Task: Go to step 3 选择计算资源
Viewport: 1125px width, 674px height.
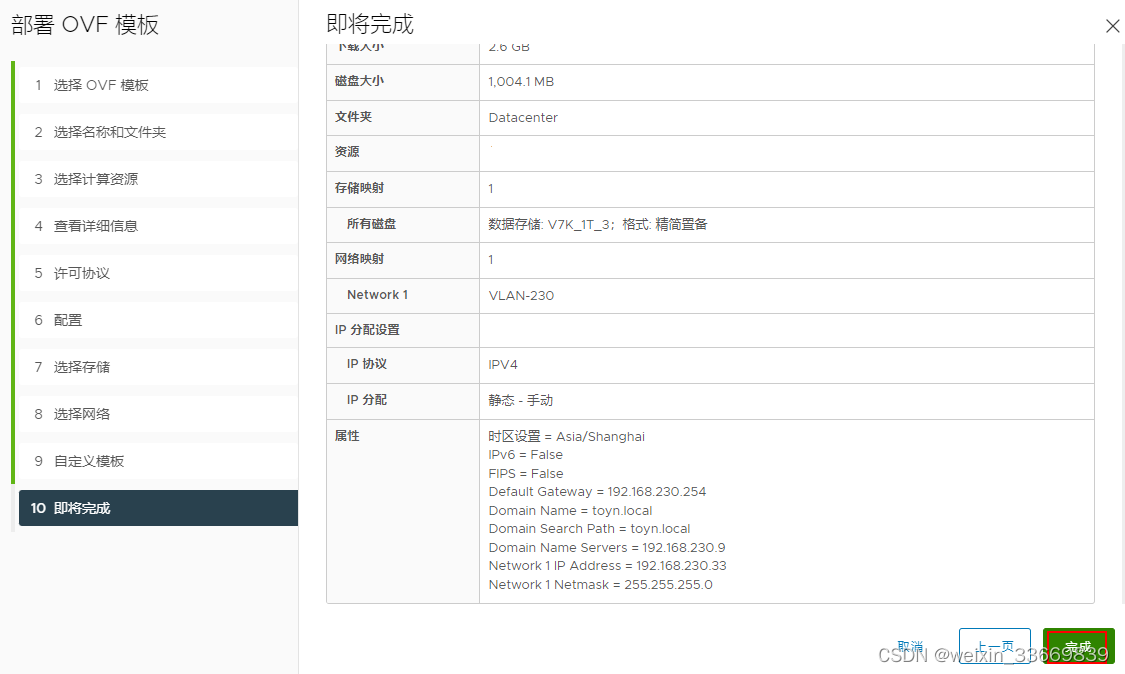Action: 158,179
